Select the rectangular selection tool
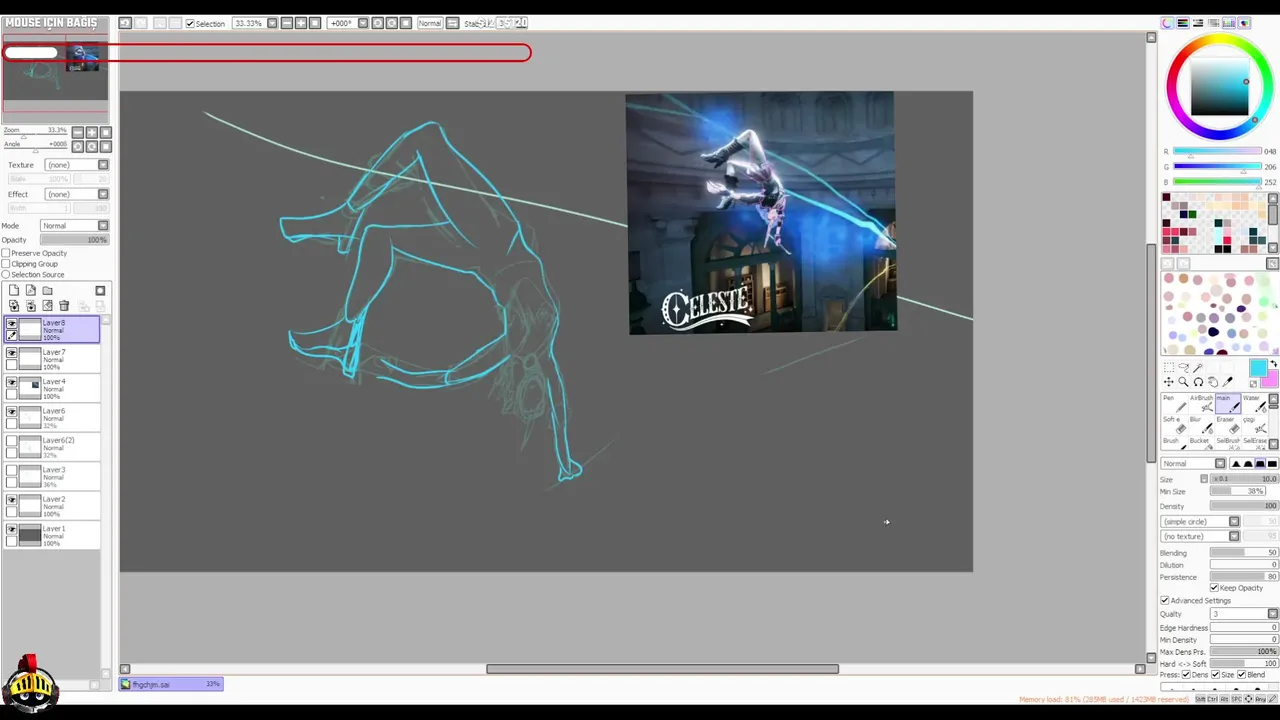The height and width of the screenshot is (720, 1280). (x=1169, y=368)
